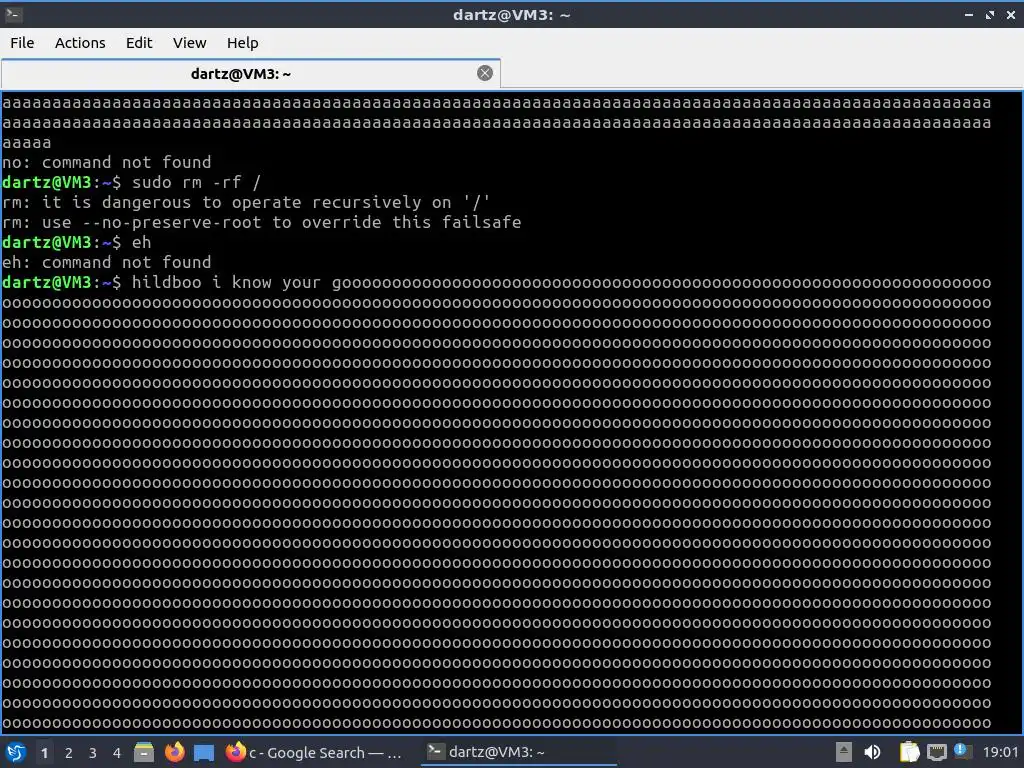1024x768 pixels.
Task: Minimize the terminal window
Action: click(969, 14)
